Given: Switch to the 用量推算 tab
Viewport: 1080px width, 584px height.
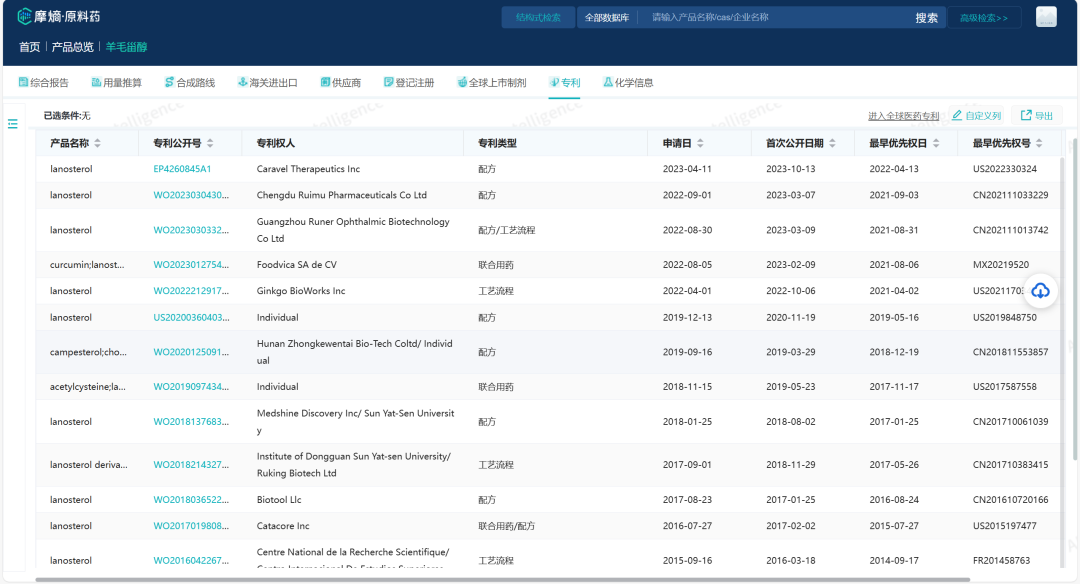Looking at the screenshot, I should coord(116,83).
